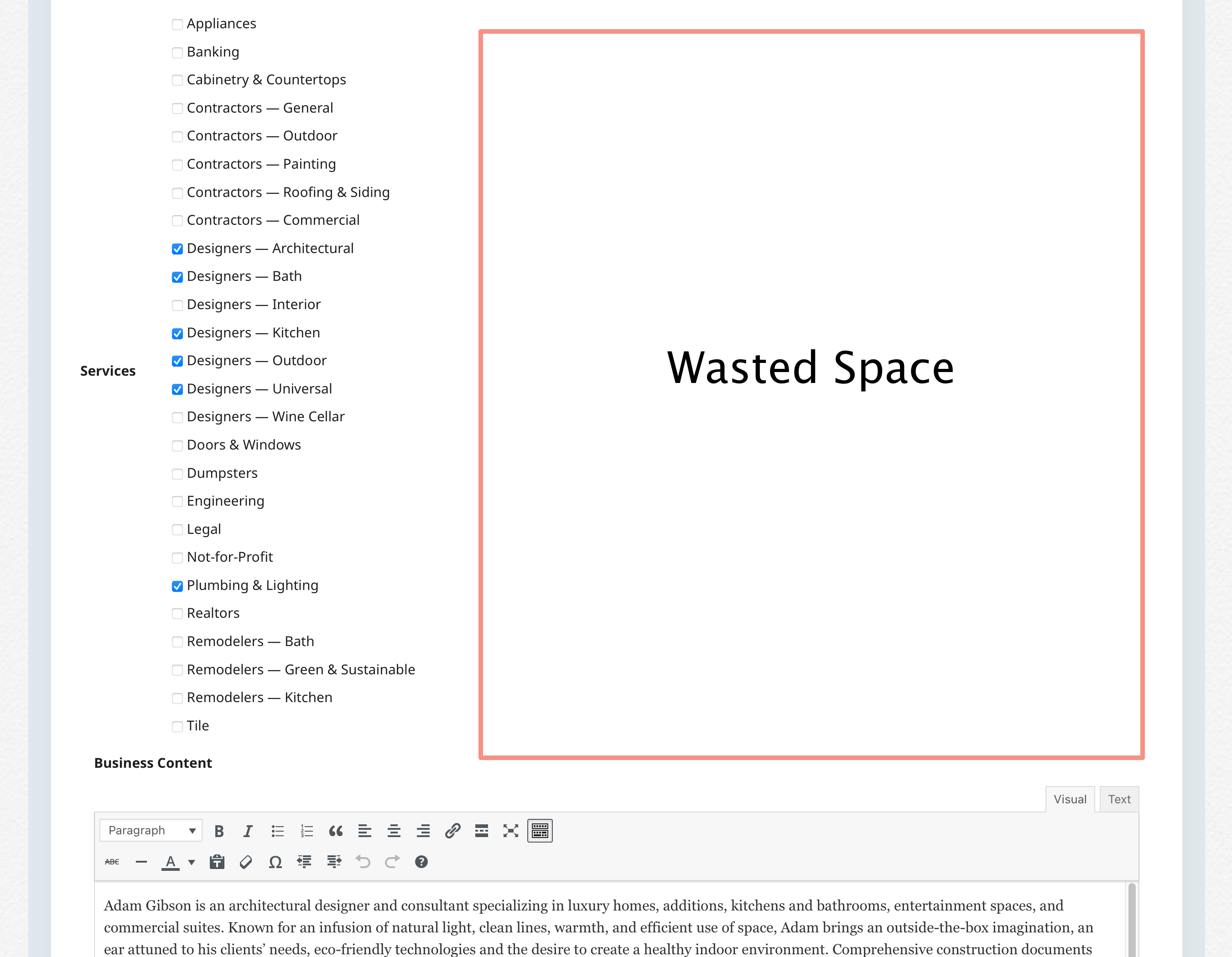
Task: Uncheck Designers — Kitchen
Action: [x=177, y=333]
